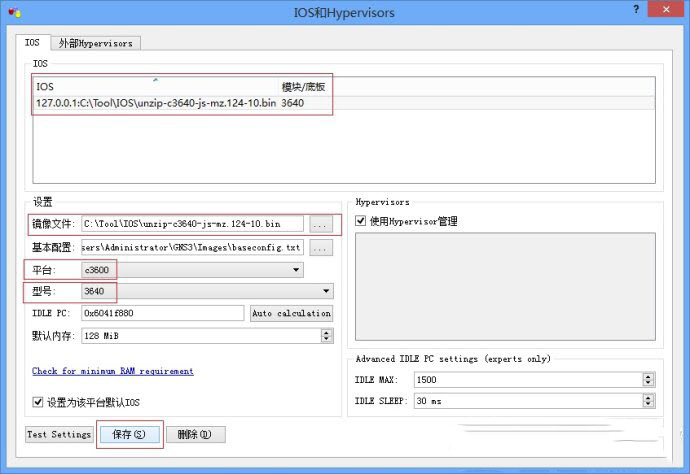The height and width of the screenshot is (474, 690).
Task: Select the IOS tab
Action: click(x=33, y=43)
